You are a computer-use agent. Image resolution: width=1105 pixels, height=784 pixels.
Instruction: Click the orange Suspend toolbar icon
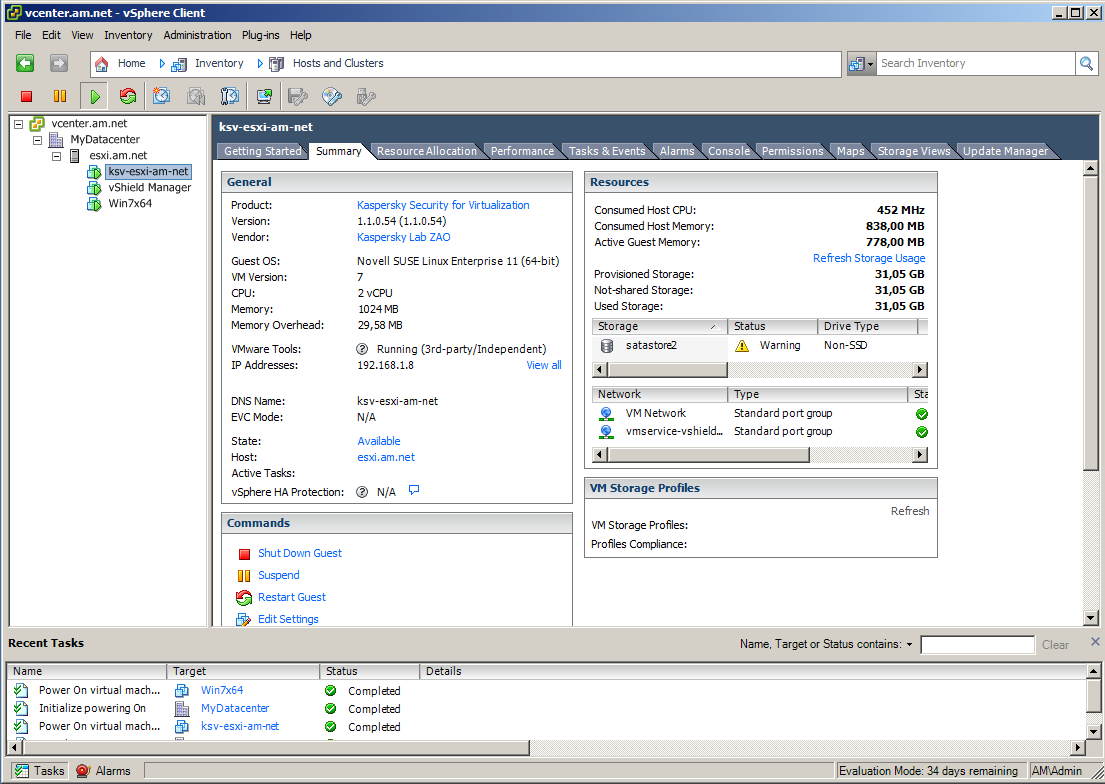pyautogui.click(x=60, y=96)
